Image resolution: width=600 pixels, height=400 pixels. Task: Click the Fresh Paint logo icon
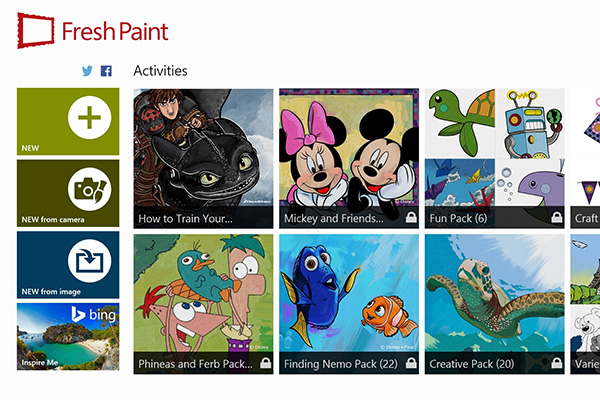click(x=36, y=32)
